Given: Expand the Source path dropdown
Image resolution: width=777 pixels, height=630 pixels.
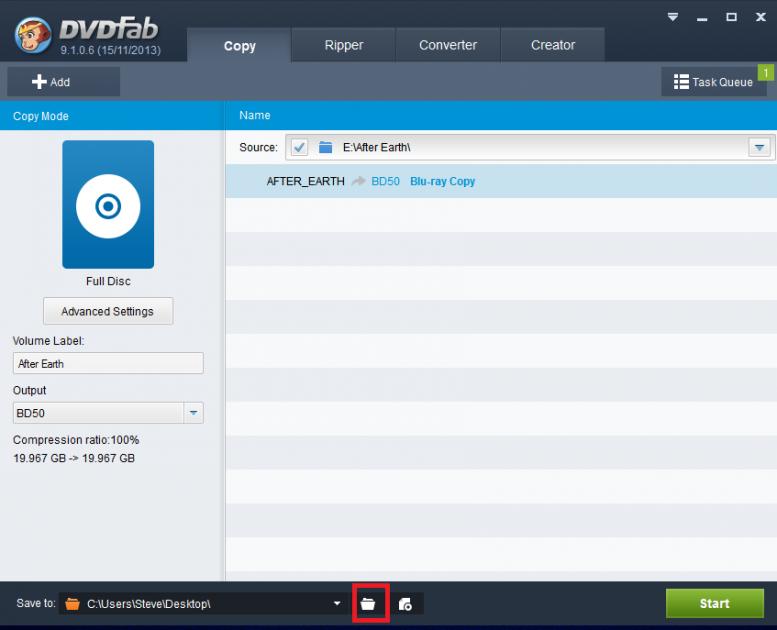Looking at the screenshot, I should tap(759, 148).
